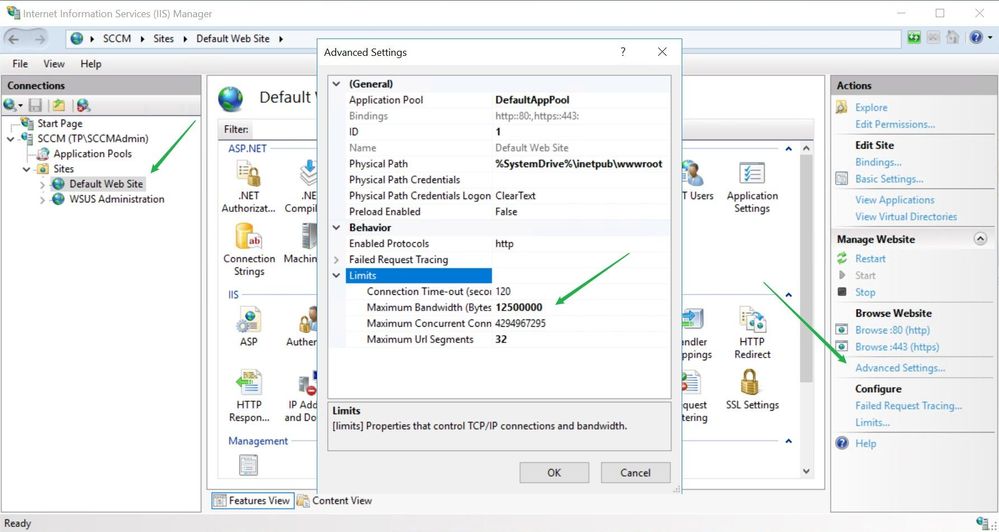
Task: Close the Advanced Settings dialog
Action: coord(663,52)
